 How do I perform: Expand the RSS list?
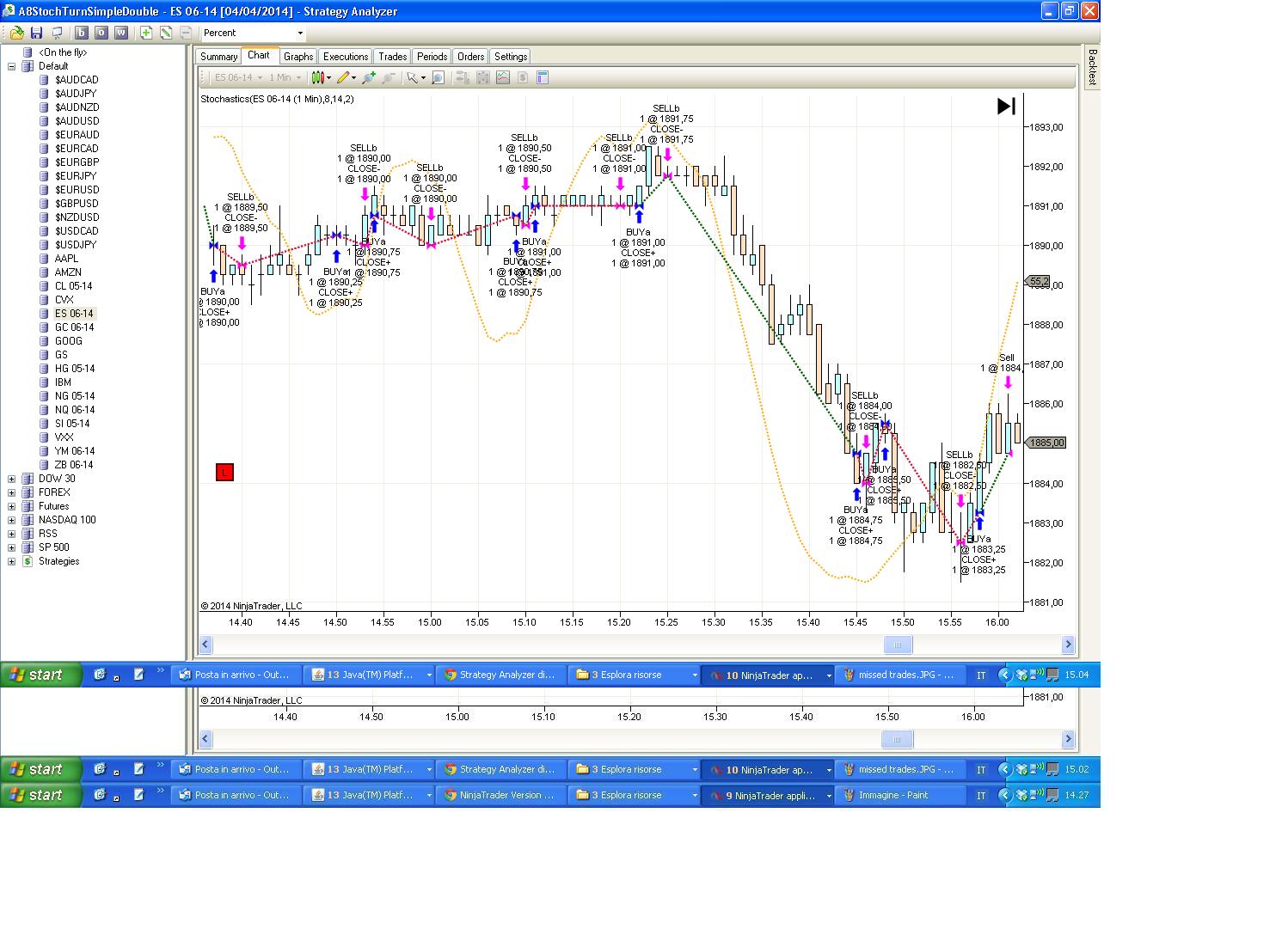tap(12, 534)
